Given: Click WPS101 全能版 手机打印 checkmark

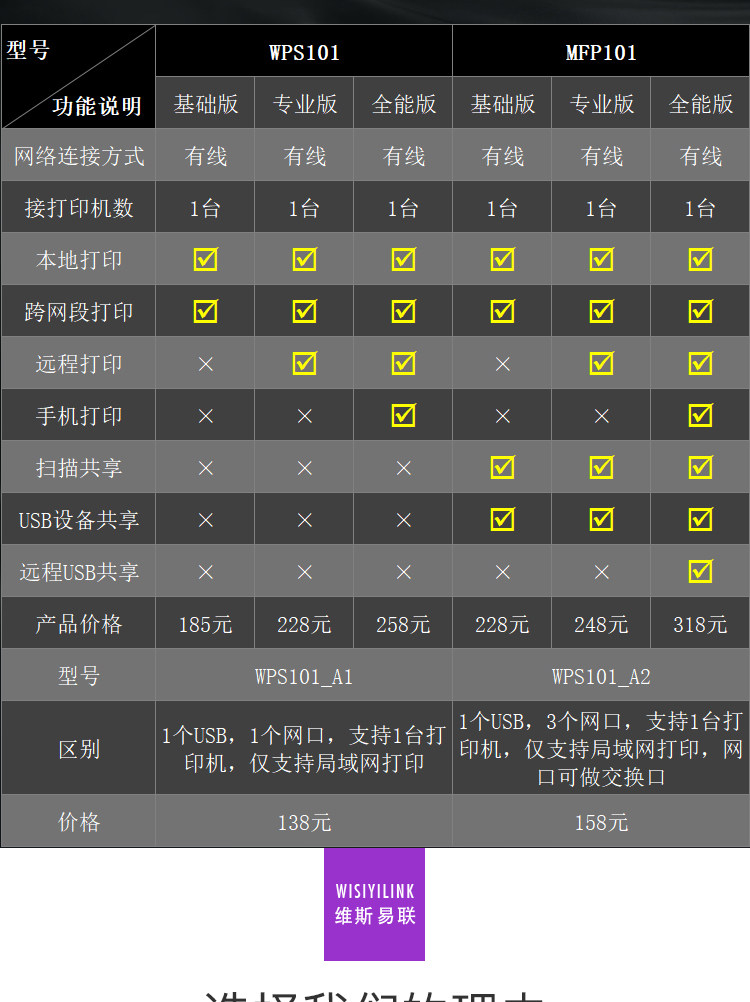Looking at the screenshot, I should pos(404,415).
